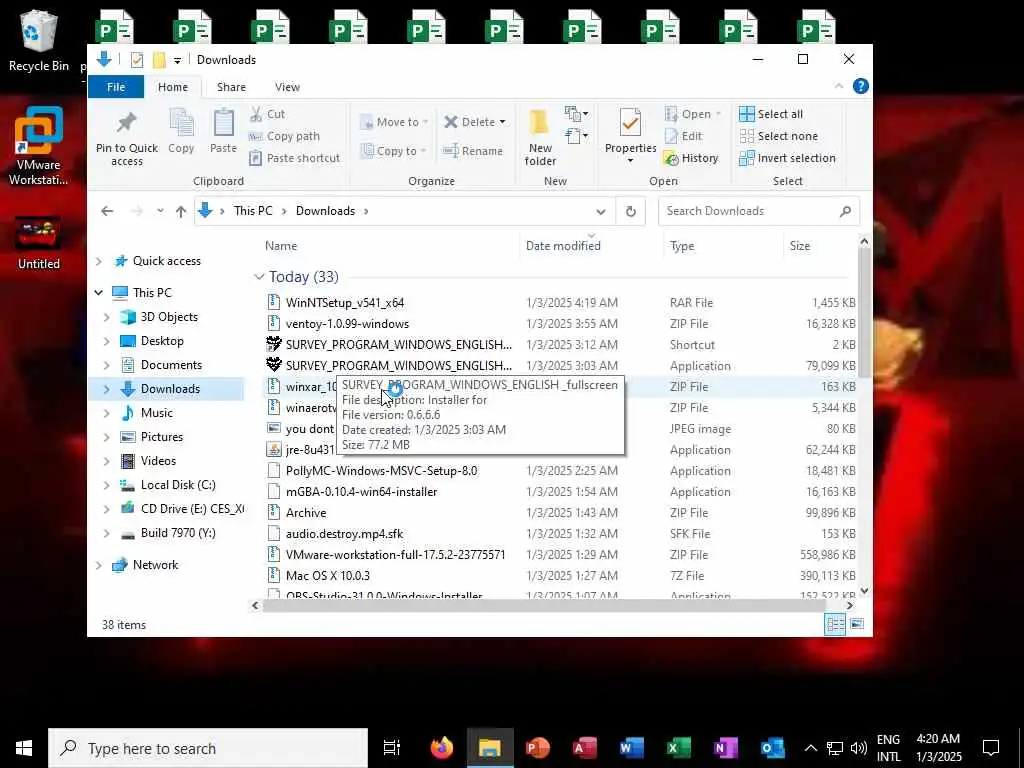Create a New folder from ribbon
This screenshot has width=1024, height=768.
540,137
